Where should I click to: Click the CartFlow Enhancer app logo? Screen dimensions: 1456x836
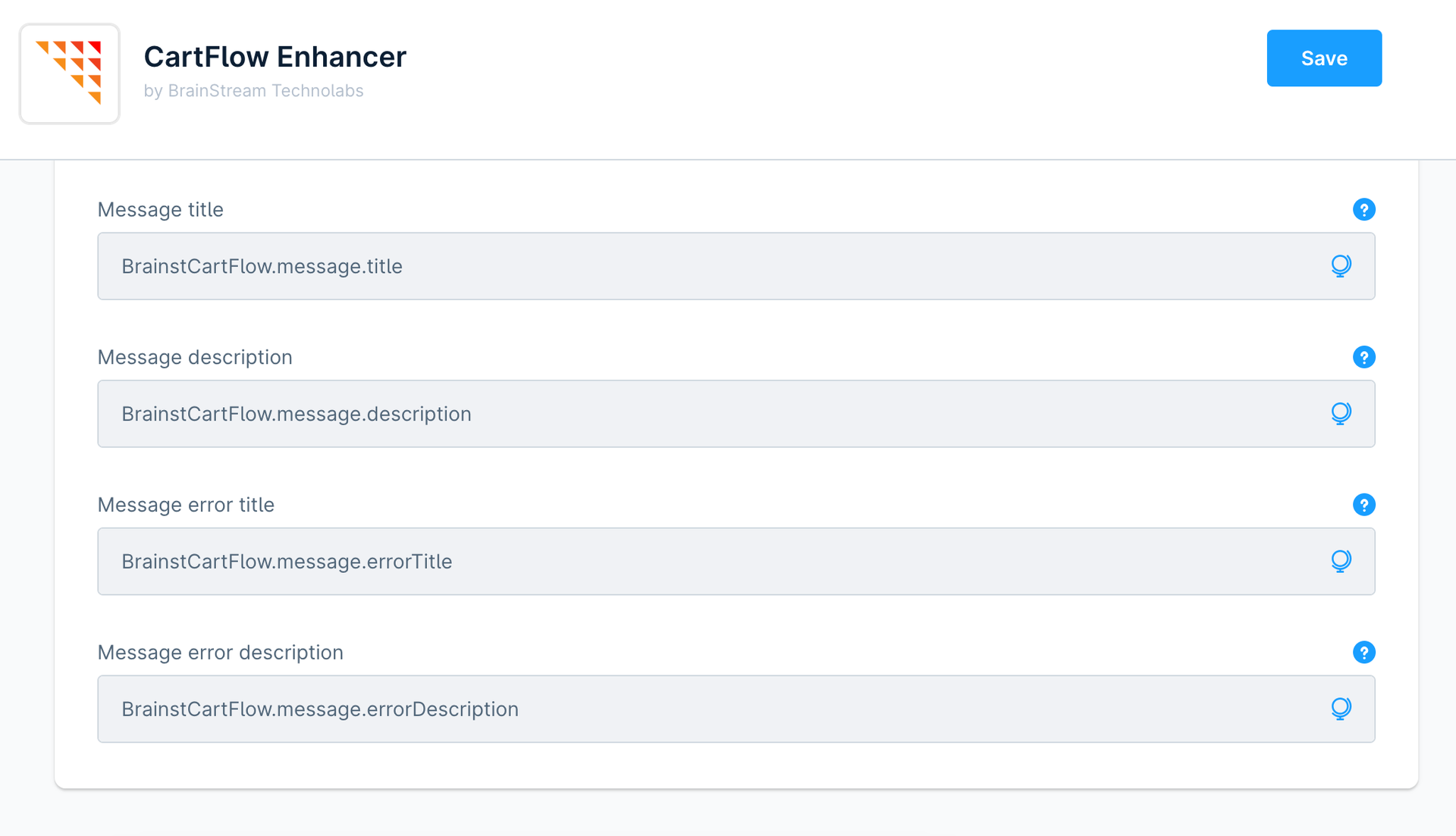point(69,74)
